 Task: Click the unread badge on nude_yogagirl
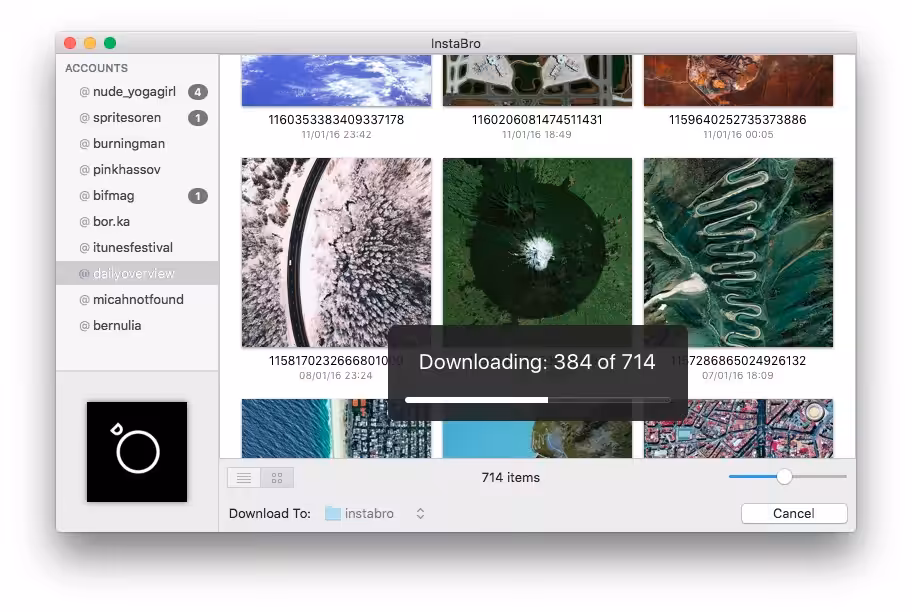click(198, 92)
